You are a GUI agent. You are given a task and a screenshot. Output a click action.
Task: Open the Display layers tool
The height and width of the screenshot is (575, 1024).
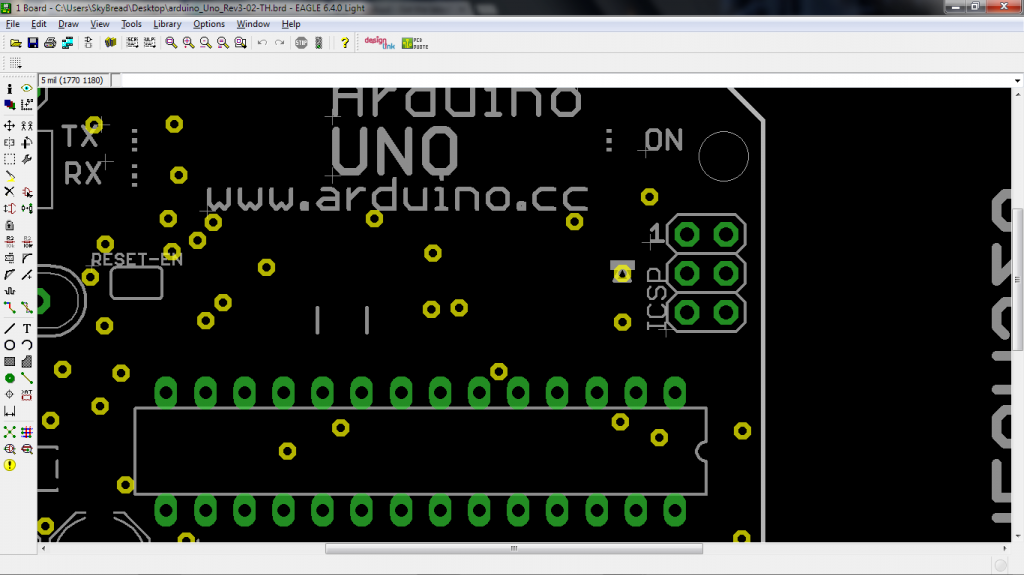click(9, 105)
